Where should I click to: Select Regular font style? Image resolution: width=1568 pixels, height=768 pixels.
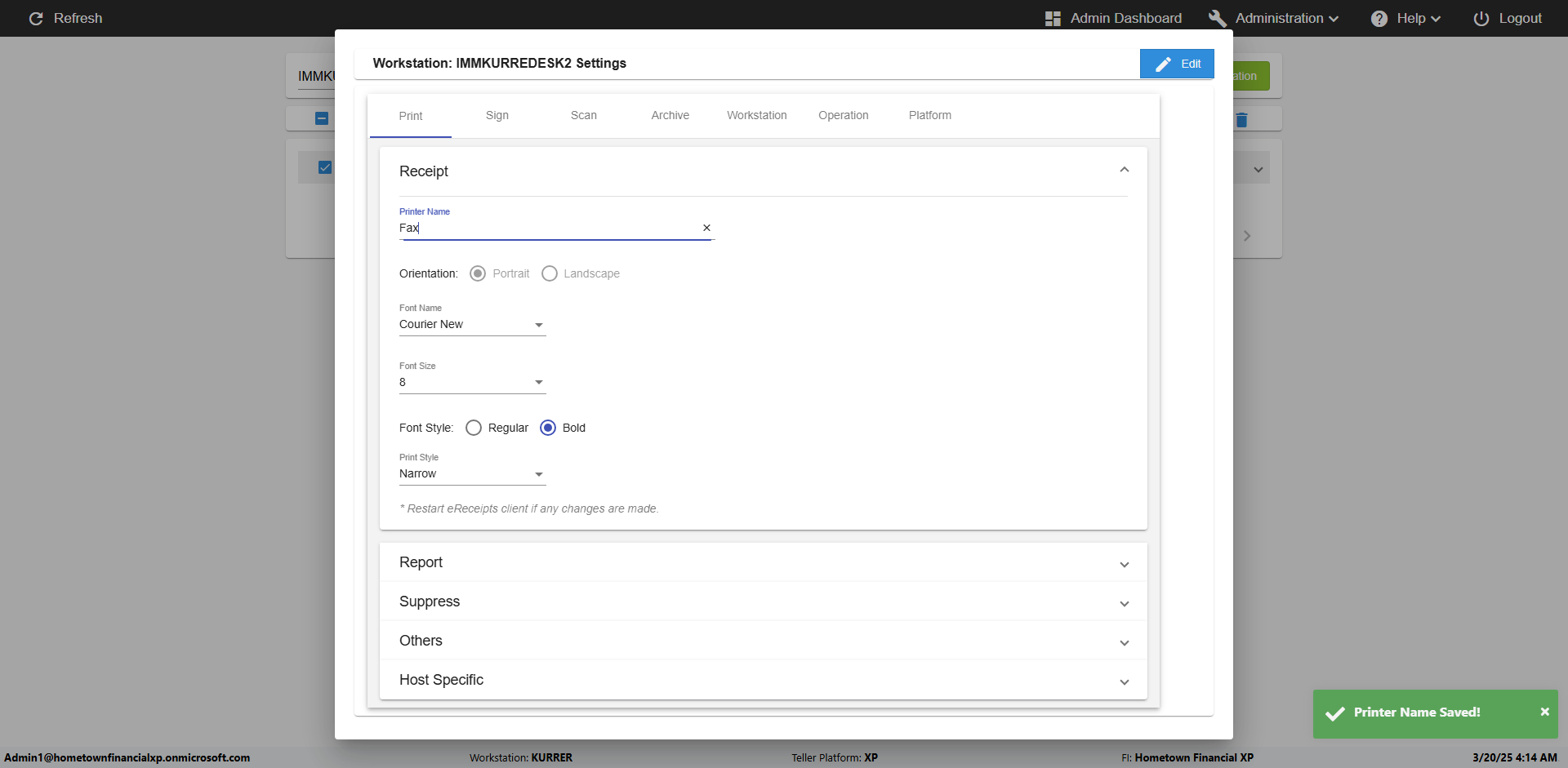pos(474,428)
